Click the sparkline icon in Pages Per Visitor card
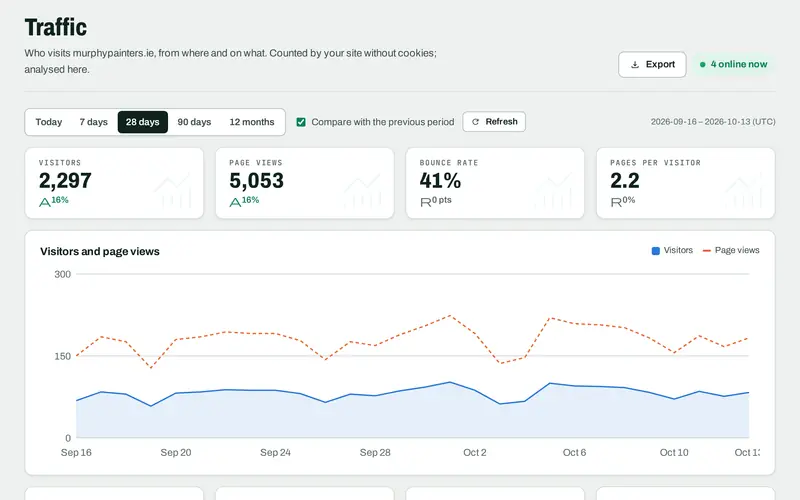Image resolution: width=800 pixels, height=500 pixels. (743, 190)
